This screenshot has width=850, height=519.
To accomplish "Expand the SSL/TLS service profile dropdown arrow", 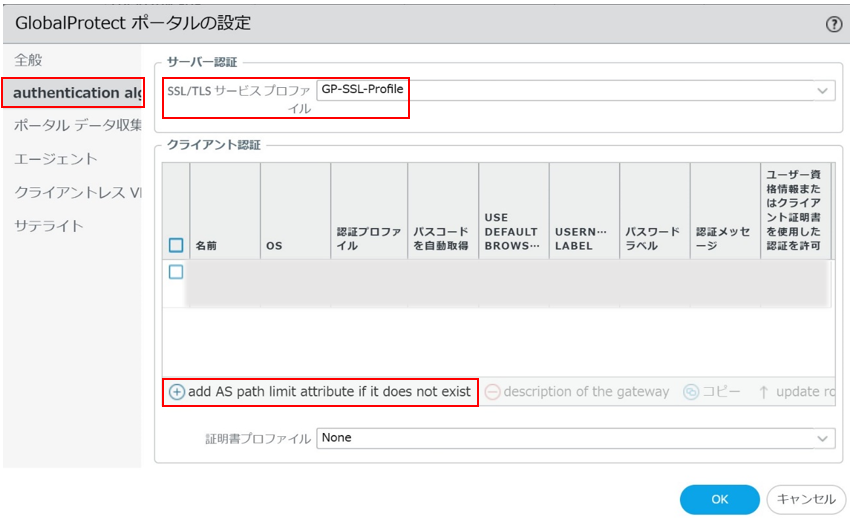I will point(822,91).
